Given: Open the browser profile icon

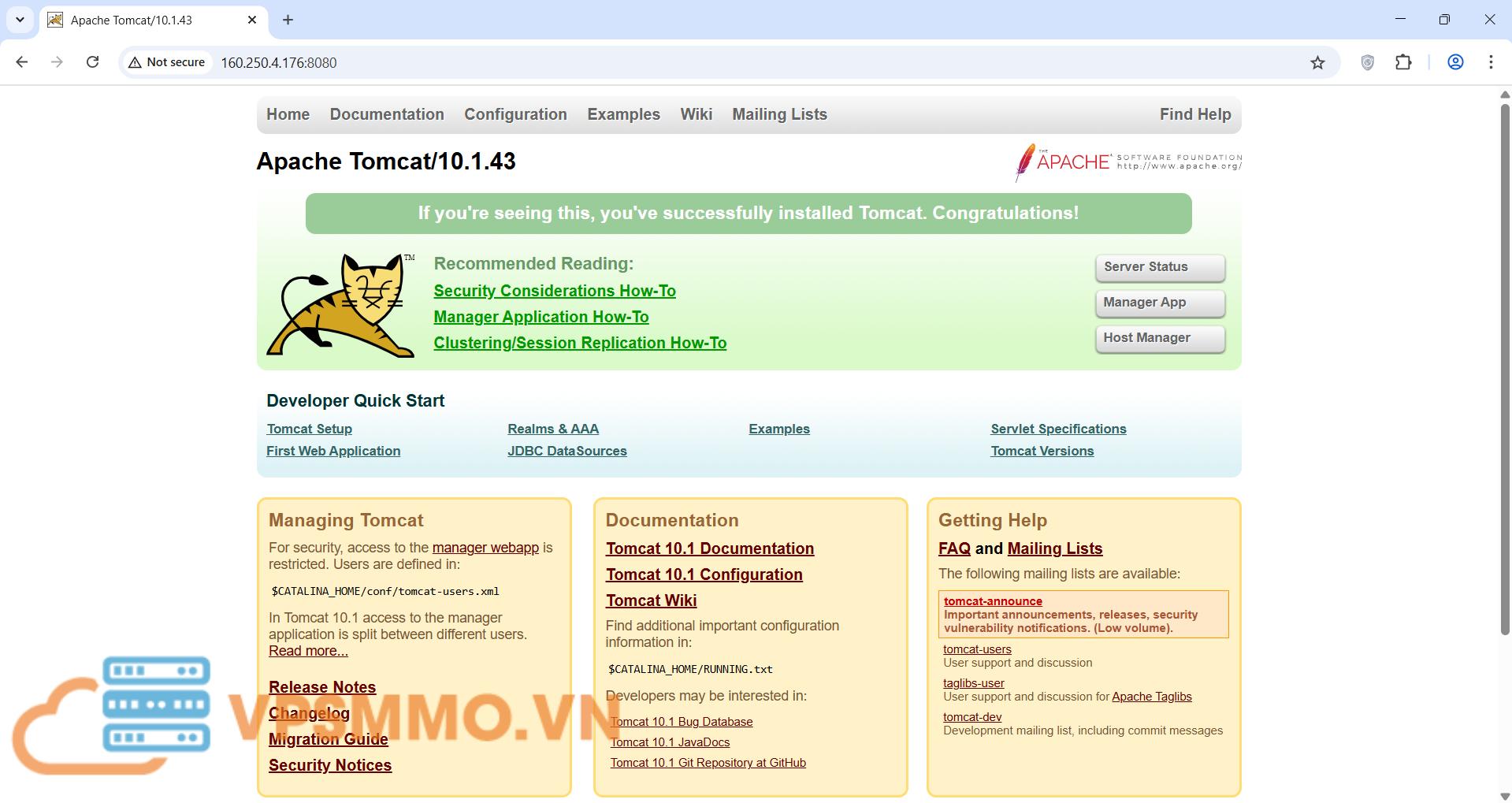Looking at the screenshot, I should pyautogui.click(x=1455, y=62).
